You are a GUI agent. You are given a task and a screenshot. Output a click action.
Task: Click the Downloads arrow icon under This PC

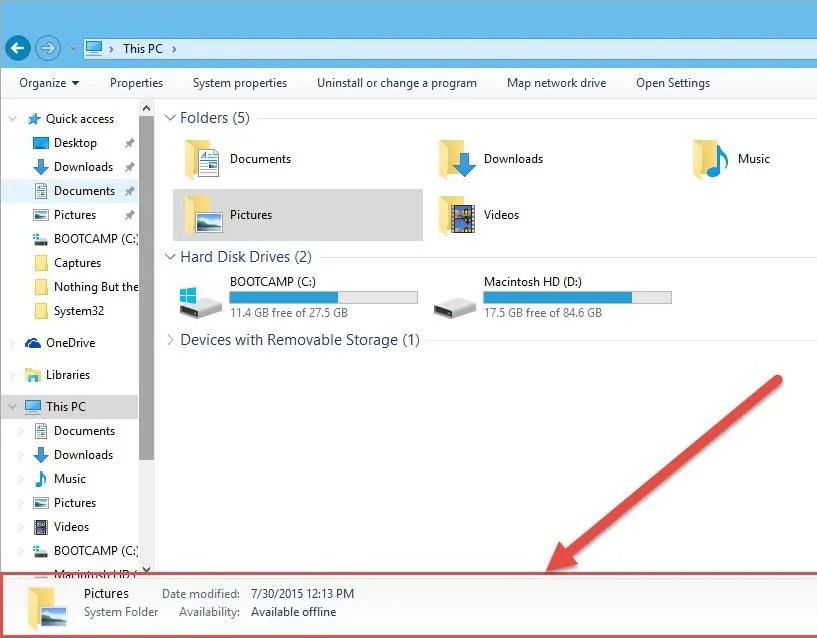click(x=41, y=455)
